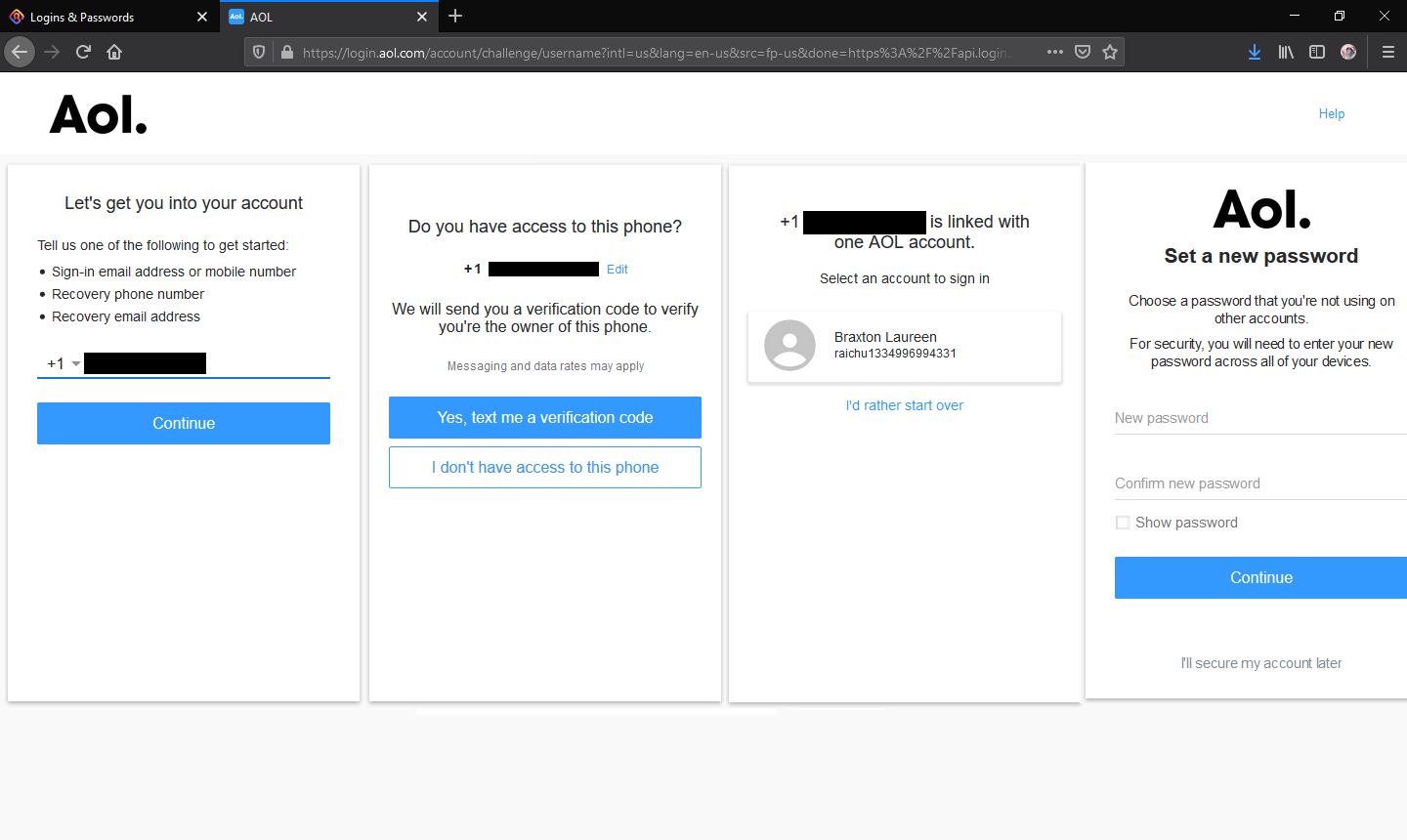Screen dimensions: 1407x840
Task: Save page to Pocket
Action: pos(1083,52)
